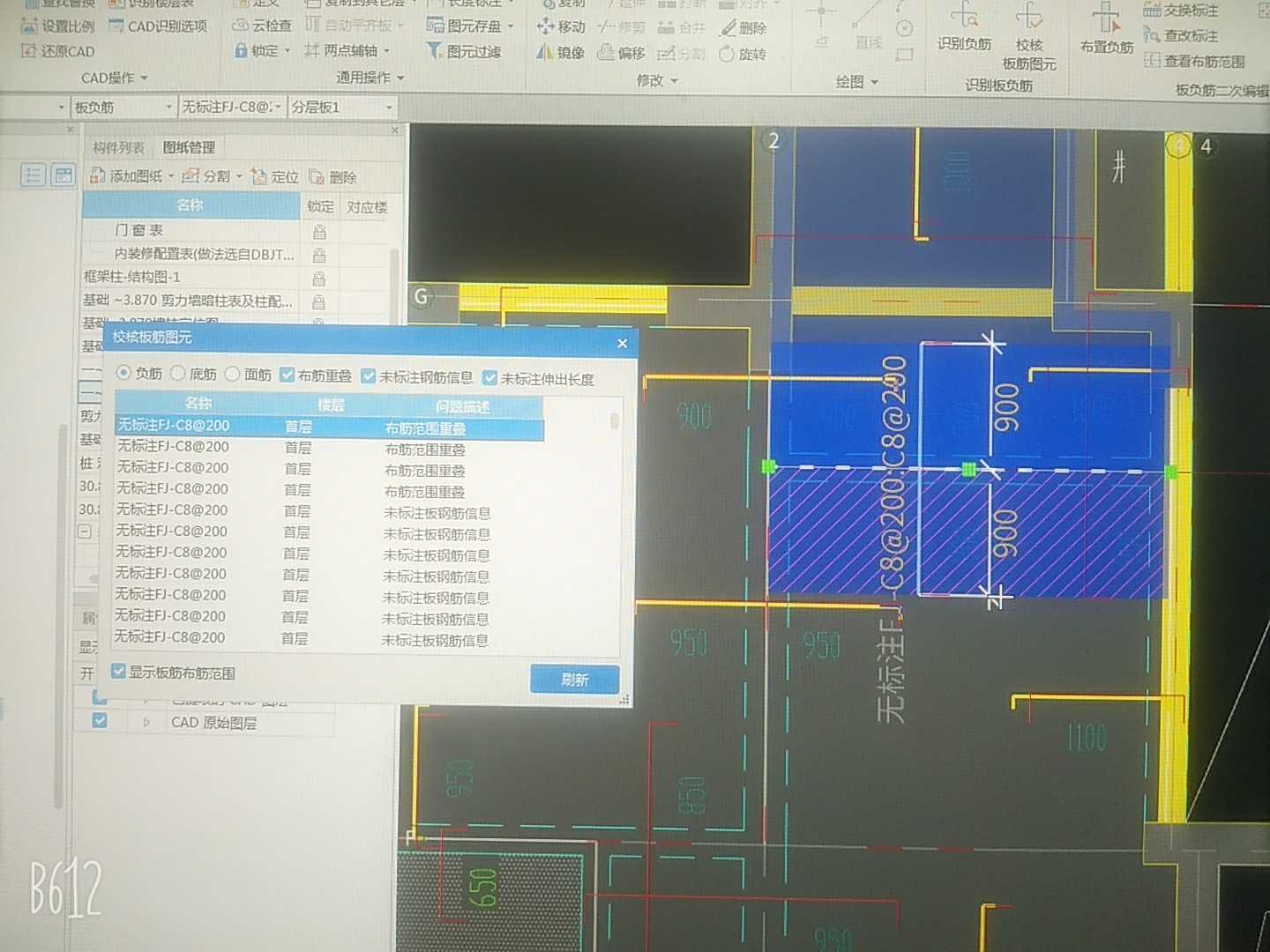Screen dimensions: 1270x952
Task: Click the 查改标注 edit annotation tool
Action: 1180,36
